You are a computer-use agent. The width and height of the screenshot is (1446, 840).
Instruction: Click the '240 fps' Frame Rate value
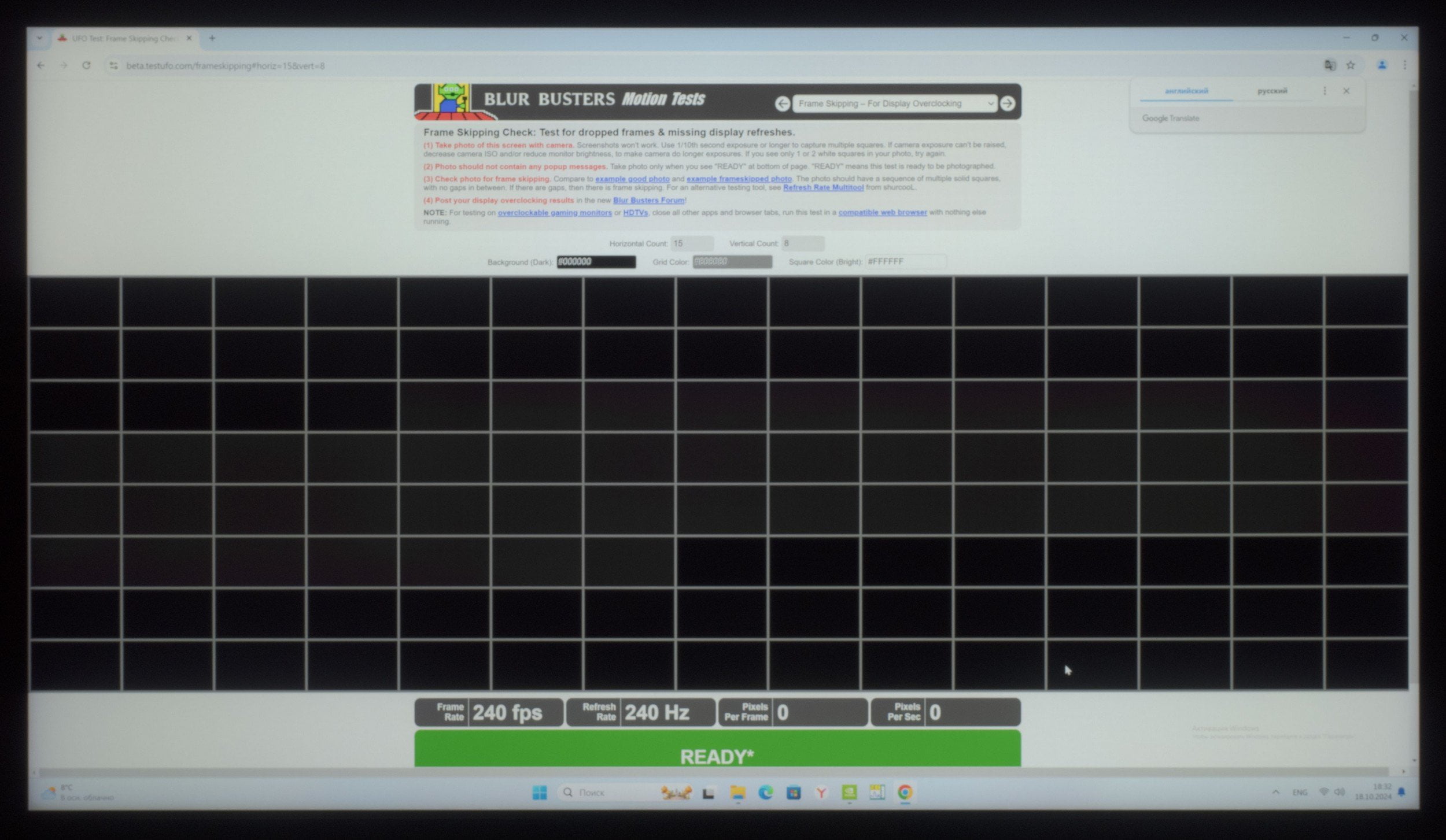click(x=507, y=713)
